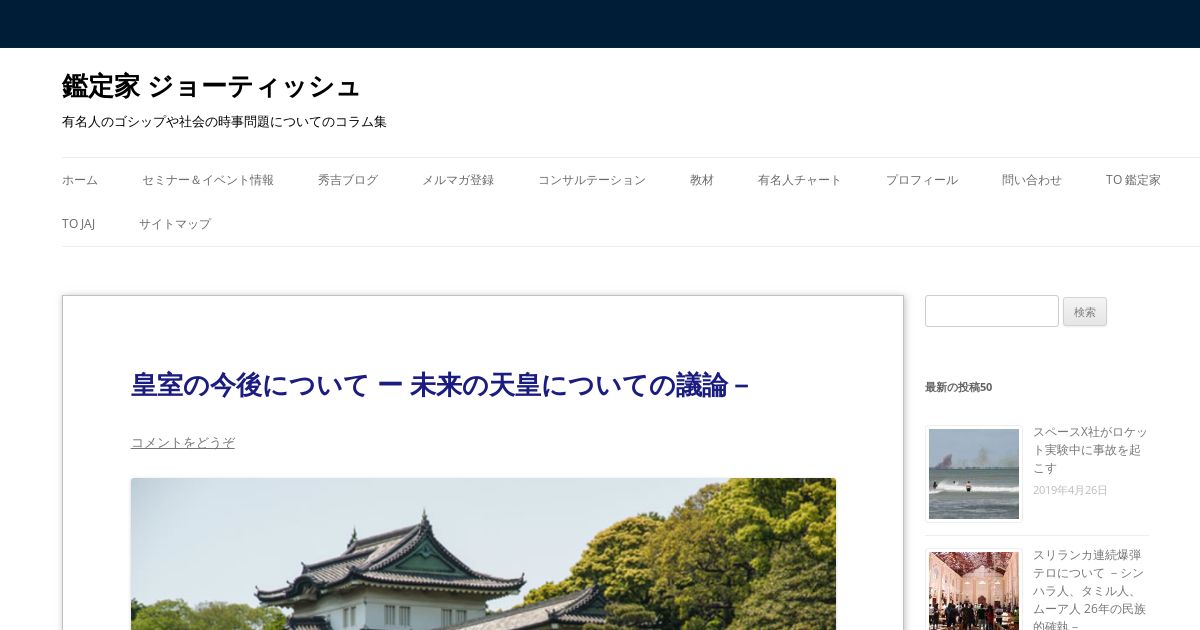Image resolution: width=1200 pixels, height=630 pixels.
Task: Open the メルマガ登録 menu item
Action: tap(458, 180)
